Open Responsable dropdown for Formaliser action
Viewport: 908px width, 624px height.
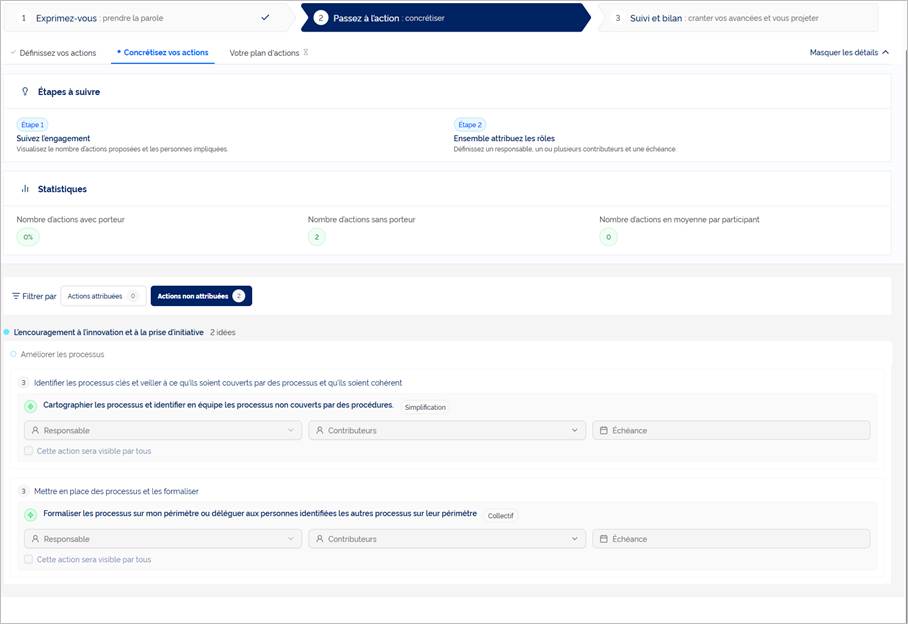[x=163, y=539]
